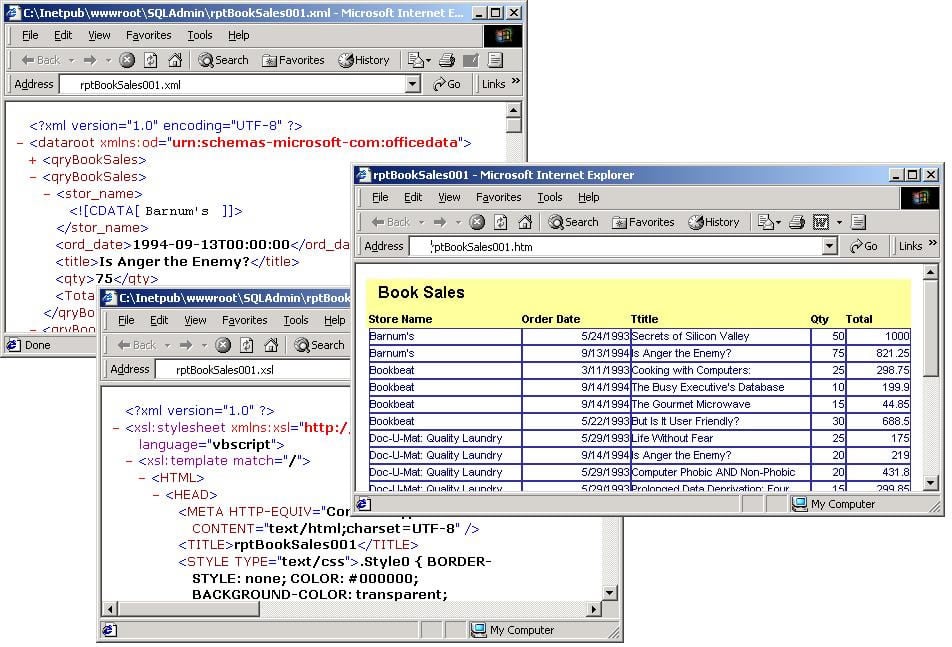Open View menu in htm window
This screenshot has width=952, height=647.
pos(449,197)
